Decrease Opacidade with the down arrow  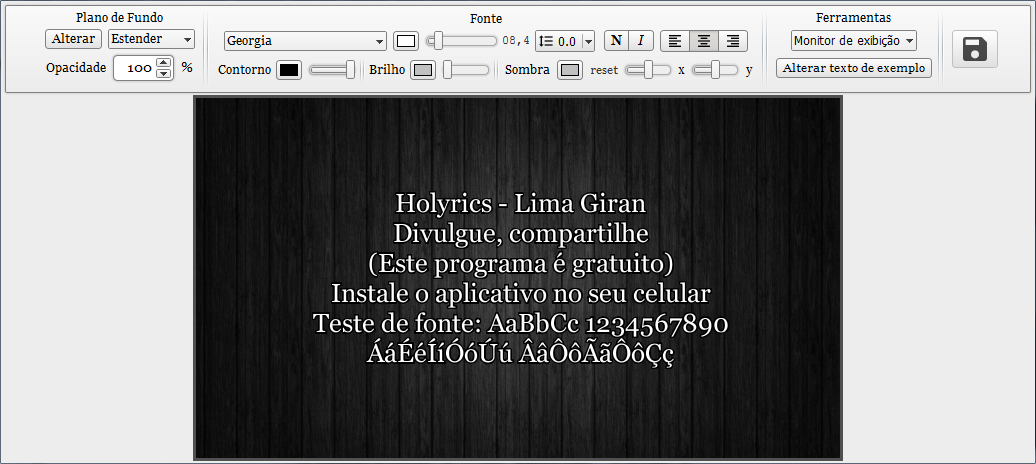coord(164,73)
